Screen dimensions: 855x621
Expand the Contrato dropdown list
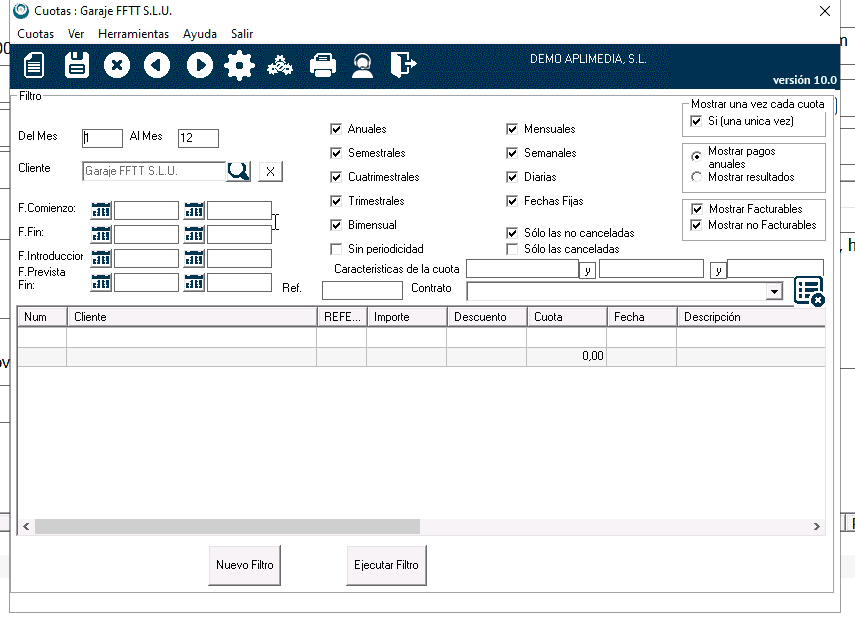(x=773, y=291)
